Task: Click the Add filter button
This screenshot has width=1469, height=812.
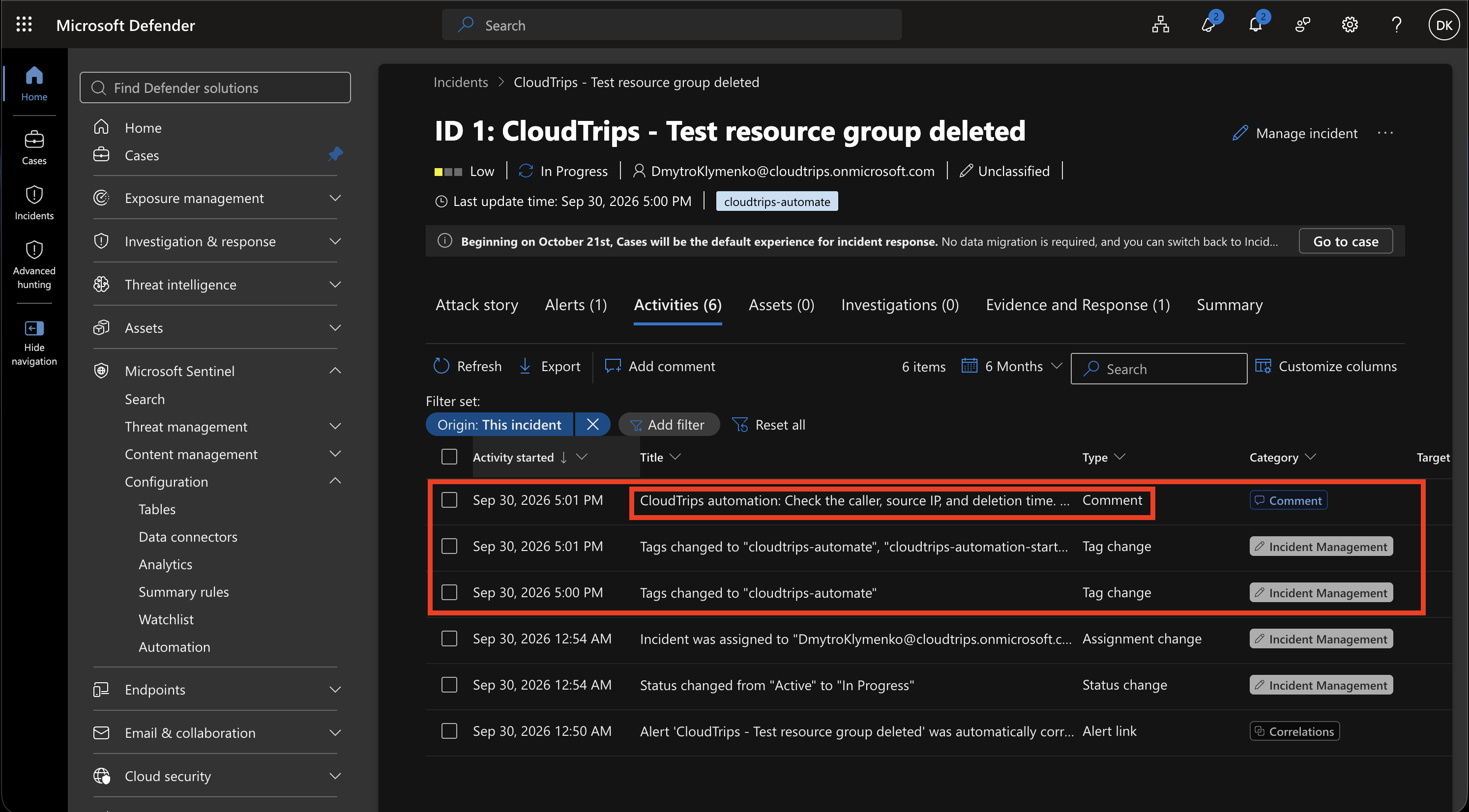Action: tap(668, 424)
